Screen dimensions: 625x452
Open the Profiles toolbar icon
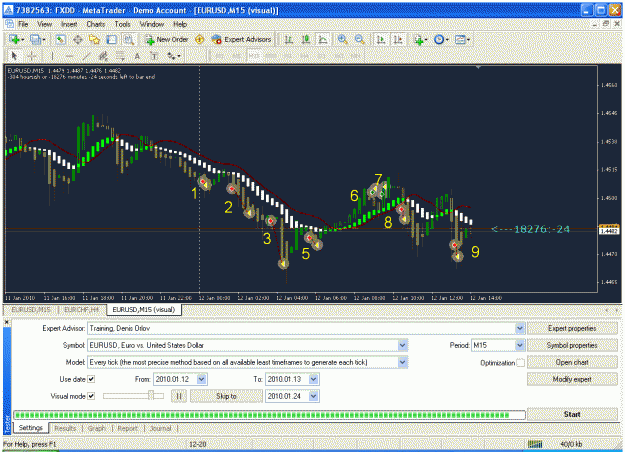37,39
